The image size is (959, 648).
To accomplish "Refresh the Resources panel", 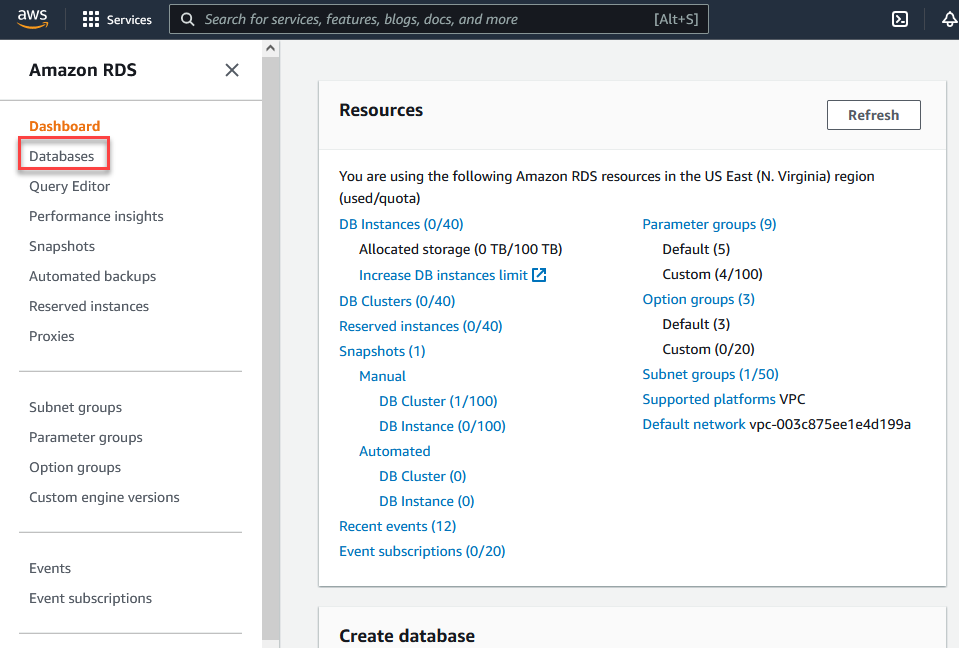I will [873, 115].
